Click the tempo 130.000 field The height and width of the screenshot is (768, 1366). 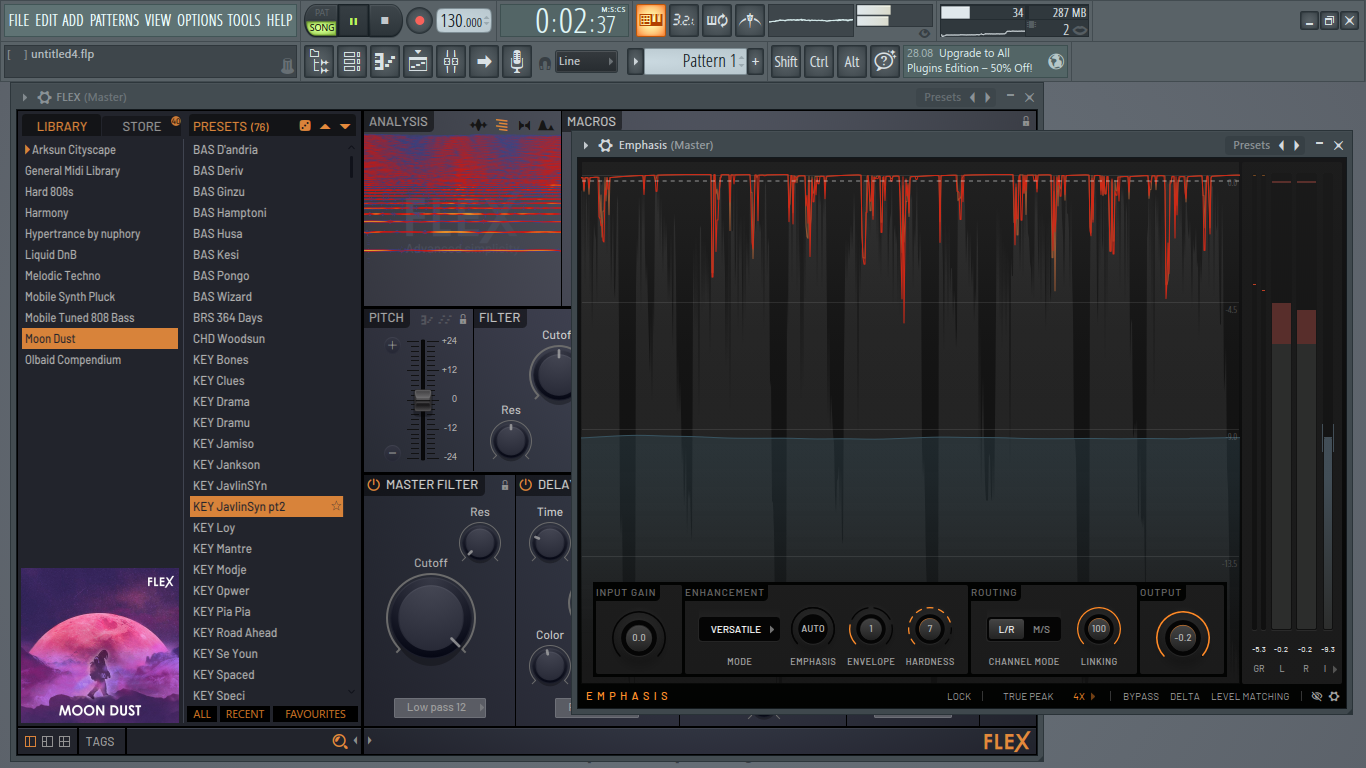tap(464, 21)
